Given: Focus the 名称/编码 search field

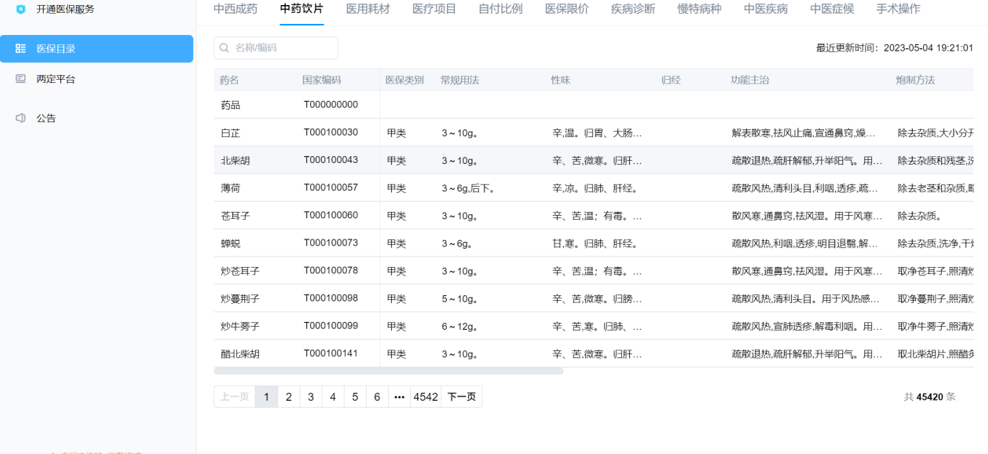Looking at the screenshot, I should 276,48.
